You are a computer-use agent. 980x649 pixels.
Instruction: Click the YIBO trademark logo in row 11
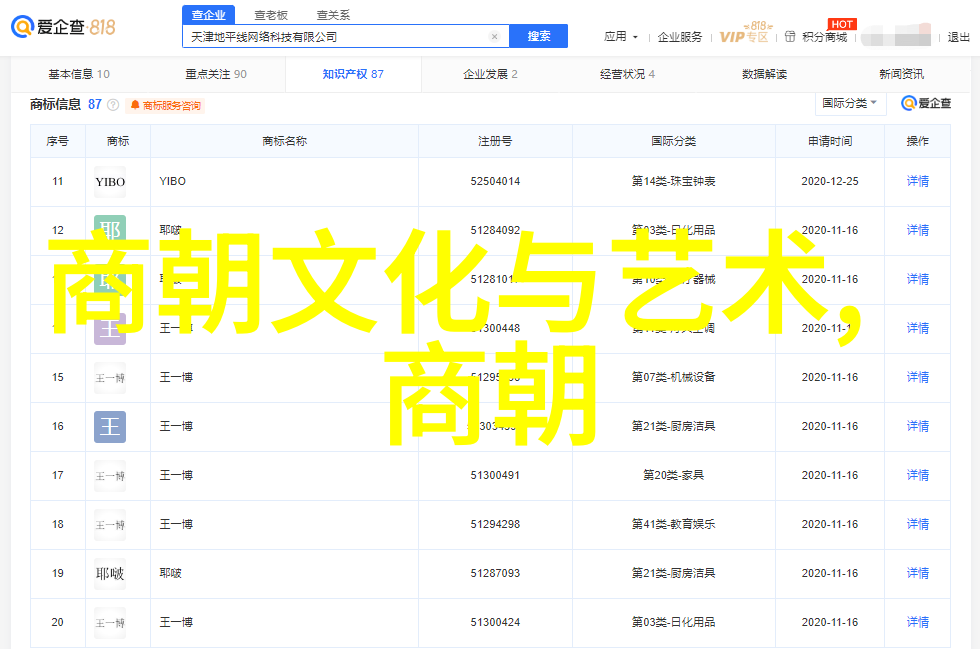coord(110,182)
